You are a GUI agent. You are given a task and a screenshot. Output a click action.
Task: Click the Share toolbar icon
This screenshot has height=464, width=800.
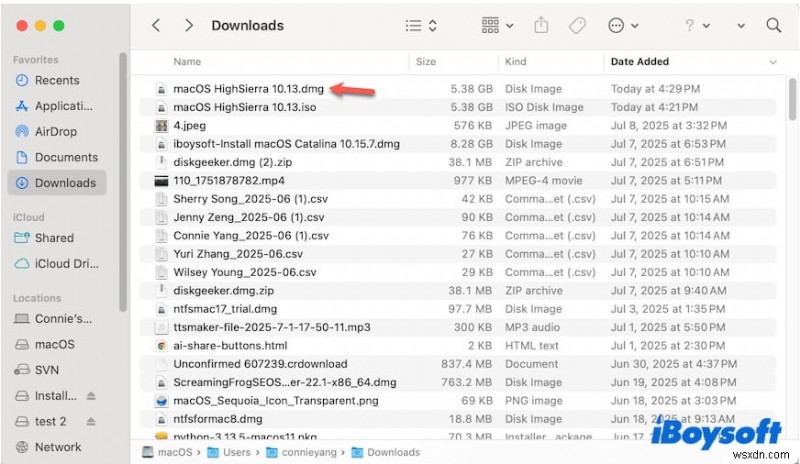pyautogui.click(x=541, y=25)
